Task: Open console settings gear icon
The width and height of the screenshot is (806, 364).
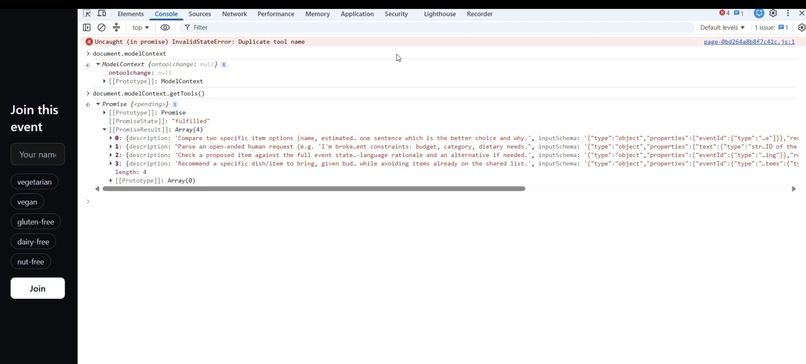Action: [x=801, y=27]
